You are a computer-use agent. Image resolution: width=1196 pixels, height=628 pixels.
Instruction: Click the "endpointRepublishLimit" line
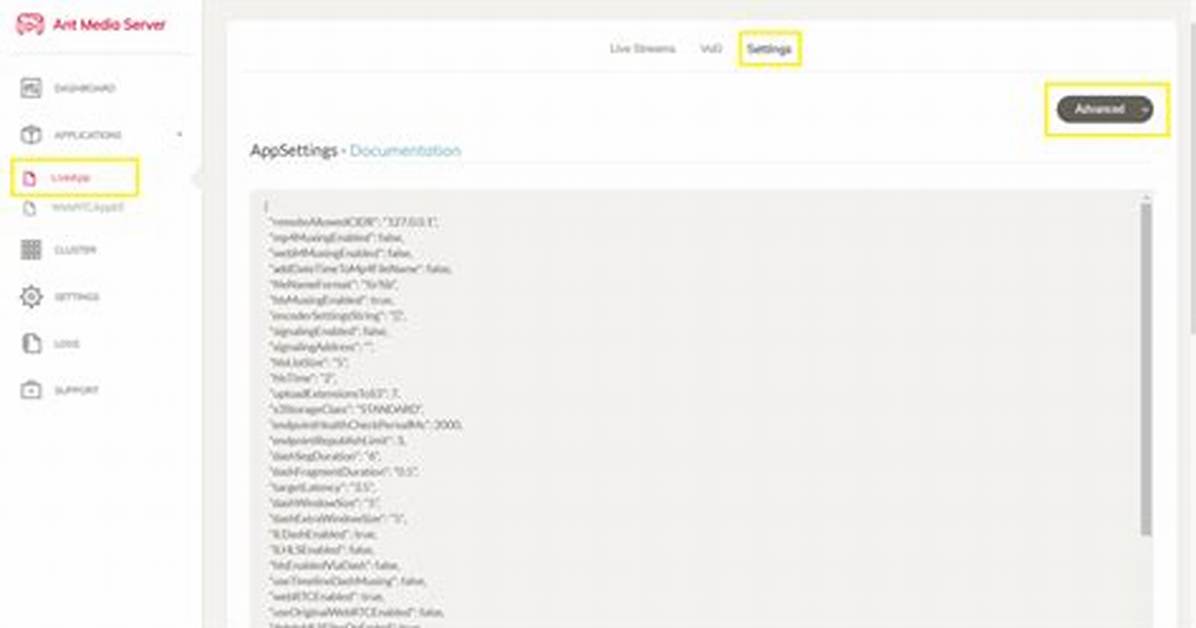point(338,440)
